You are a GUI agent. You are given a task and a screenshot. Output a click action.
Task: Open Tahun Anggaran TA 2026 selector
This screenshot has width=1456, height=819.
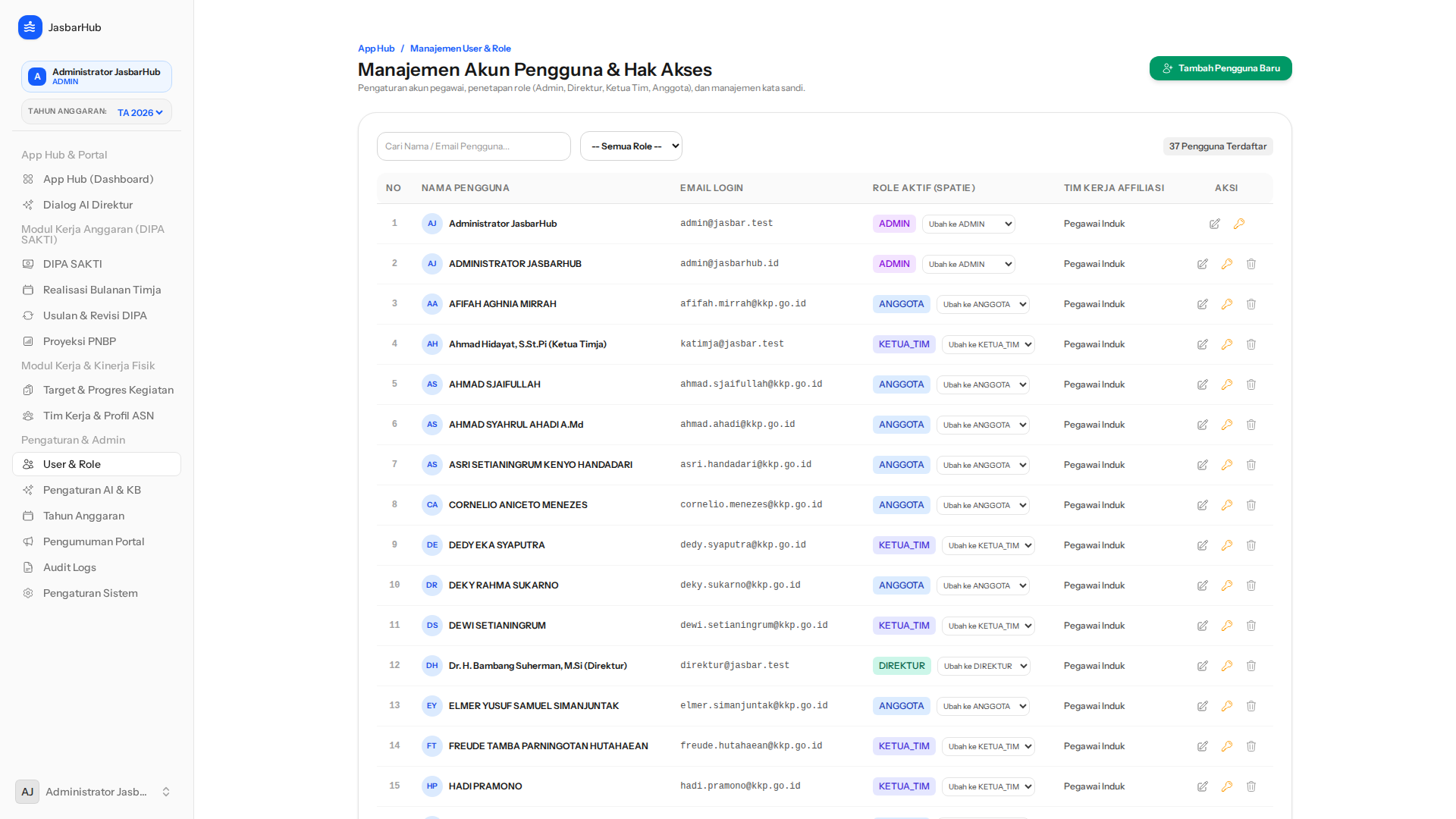point(140,112)
